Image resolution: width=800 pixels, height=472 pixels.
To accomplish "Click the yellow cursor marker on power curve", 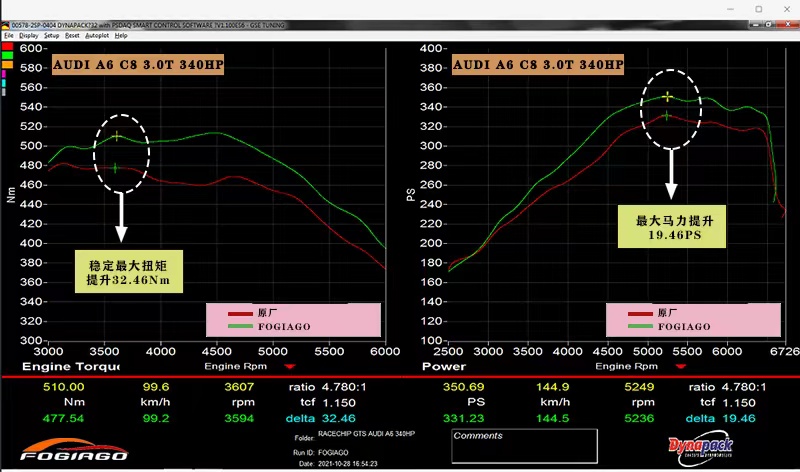I will (x=667, y=96).
